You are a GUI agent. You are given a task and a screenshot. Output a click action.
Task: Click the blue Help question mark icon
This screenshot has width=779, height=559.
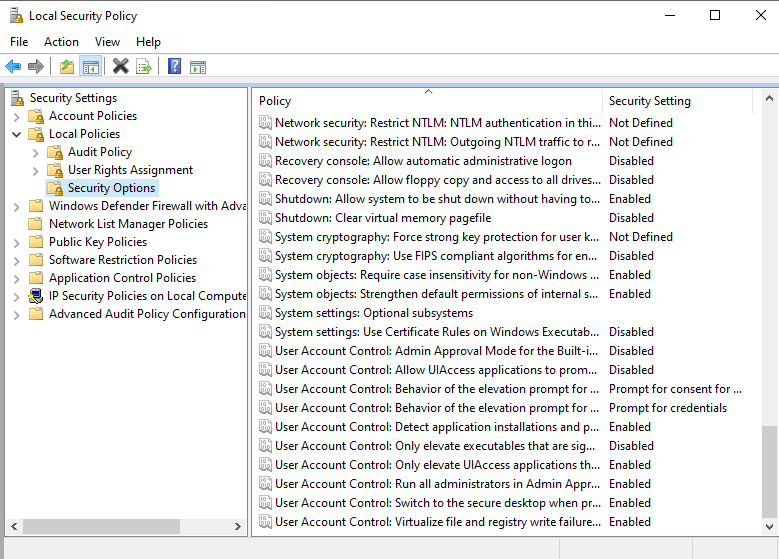tap(174, 66)
